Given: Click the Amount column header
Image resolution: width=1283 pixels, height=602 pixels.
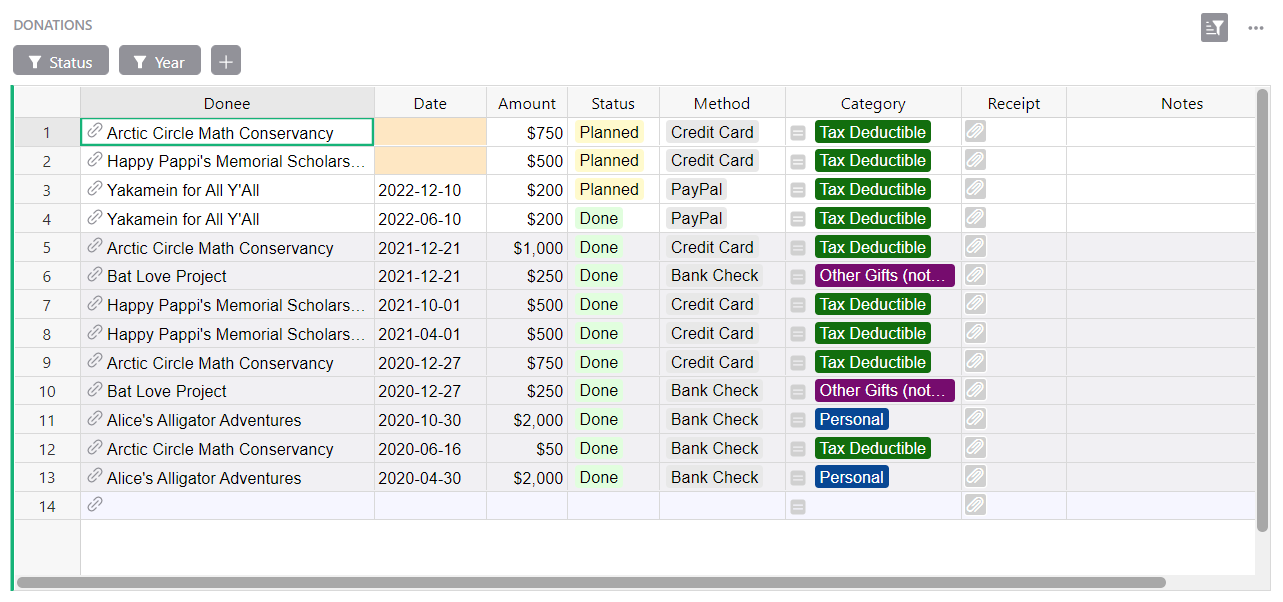Looking at the screenshot, I should tap(527, 103).
